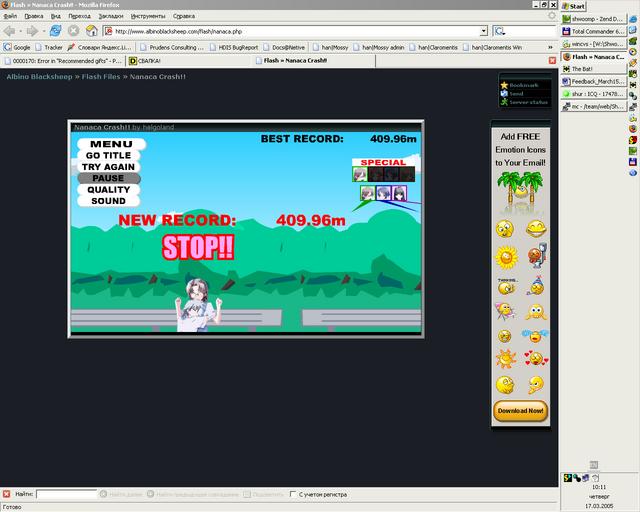This screenshot has height=512, width=640.
Task: Click the Send envelope icon
Action: 504,93
